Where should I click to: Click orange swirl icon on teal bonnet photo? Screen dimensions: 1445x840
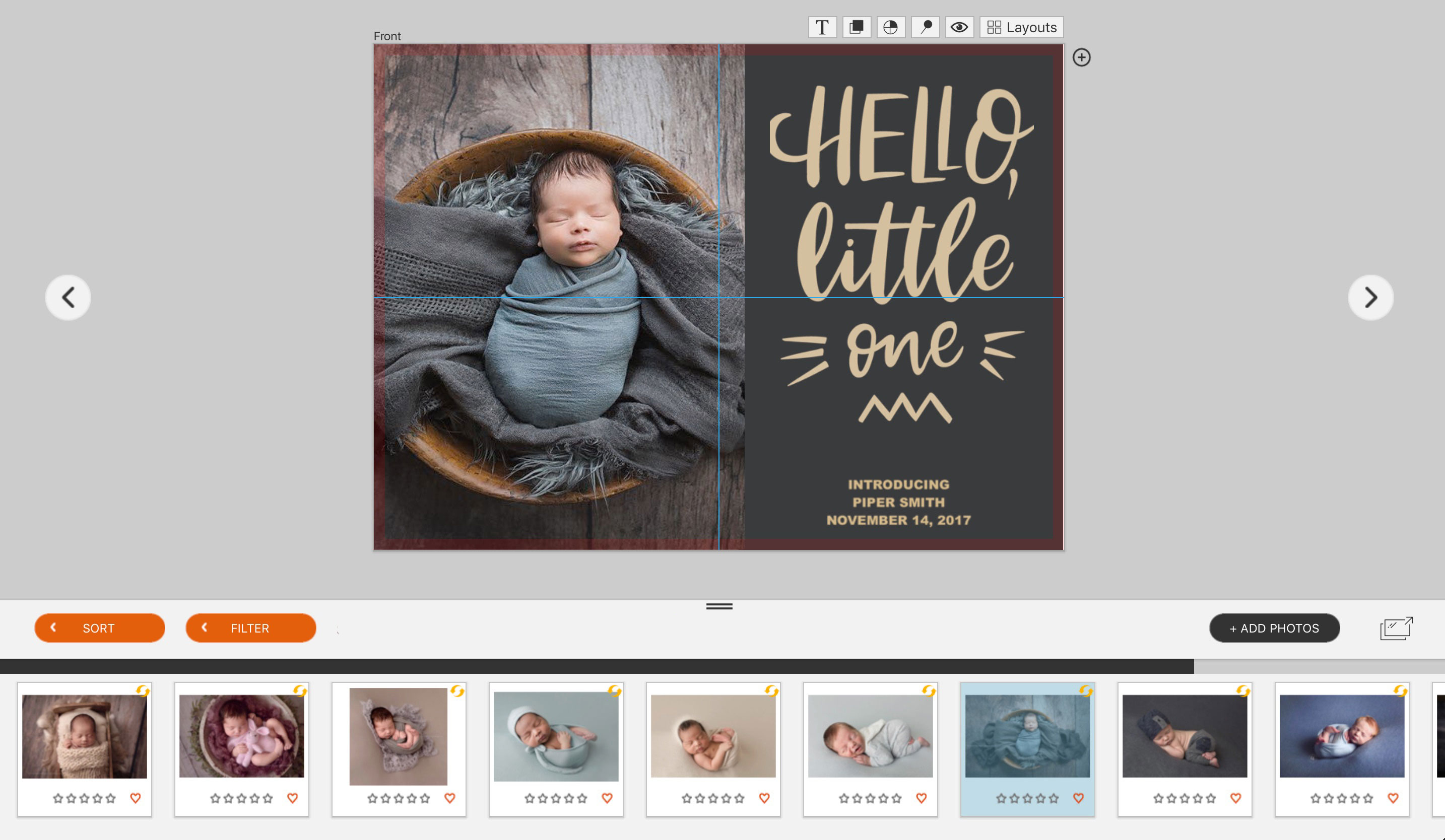click(614, 690)
